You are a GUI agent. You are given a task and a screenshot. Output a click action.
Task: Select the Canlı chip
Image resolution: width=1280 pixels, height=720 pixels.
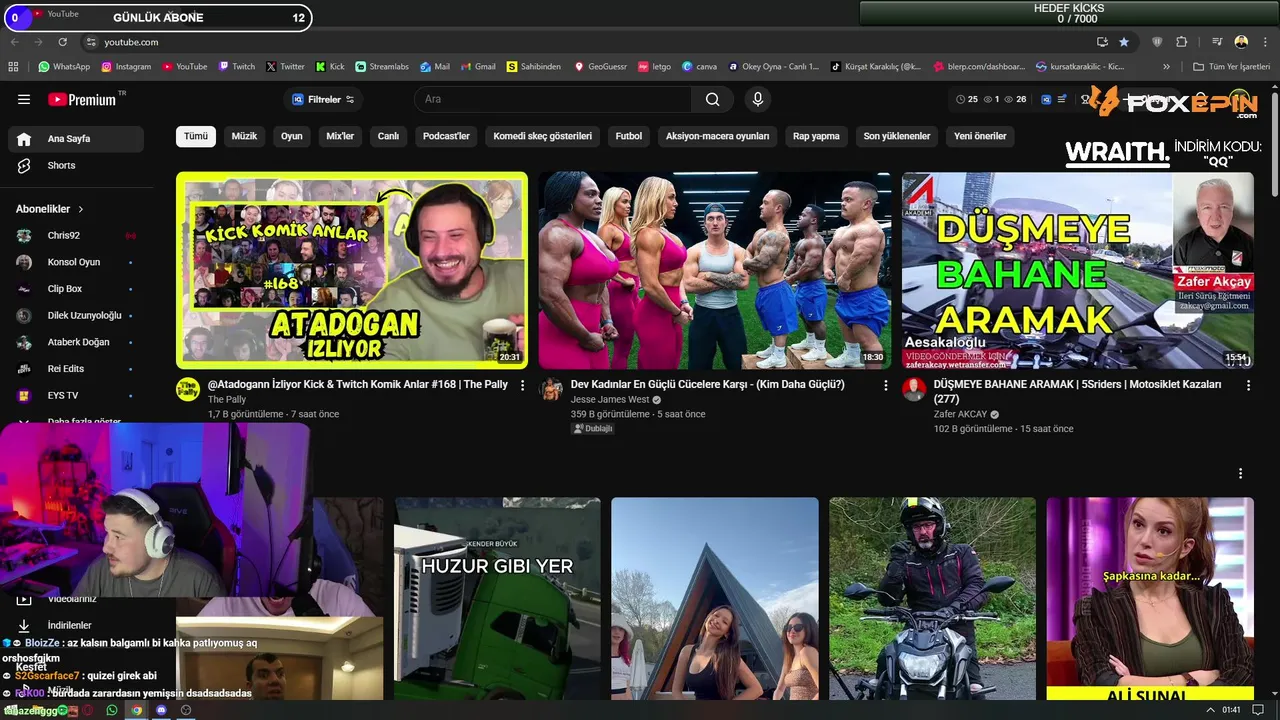coord(388,136)
